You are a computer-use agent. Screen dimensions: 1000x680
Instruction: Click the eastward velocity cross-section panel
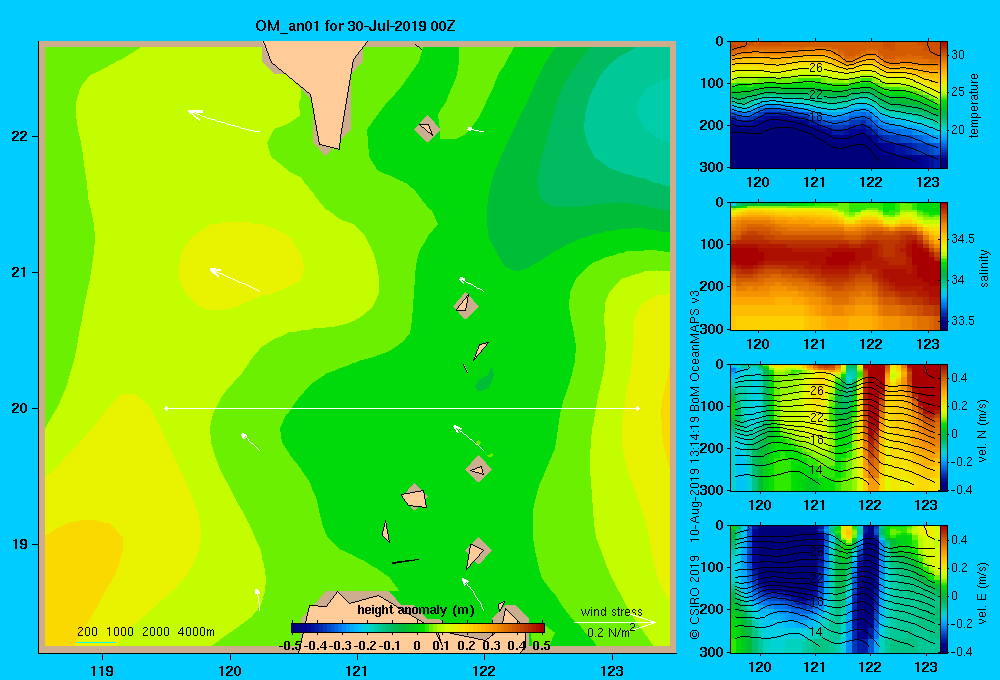pos(834,589)
